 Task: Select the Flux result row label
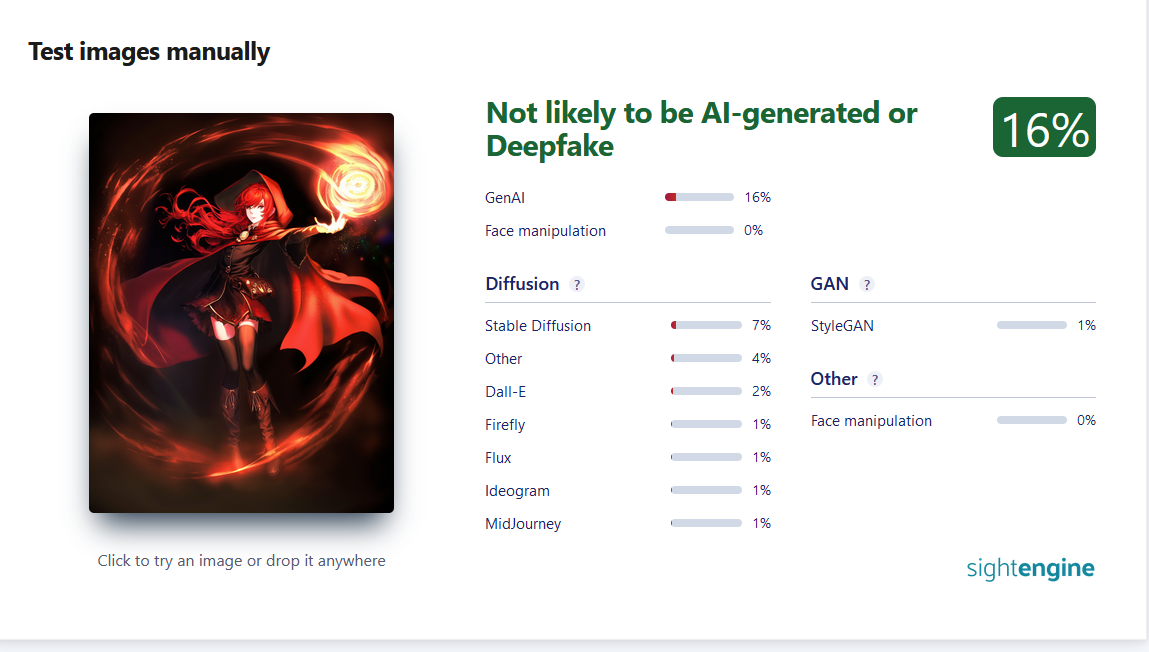(498, 458)
